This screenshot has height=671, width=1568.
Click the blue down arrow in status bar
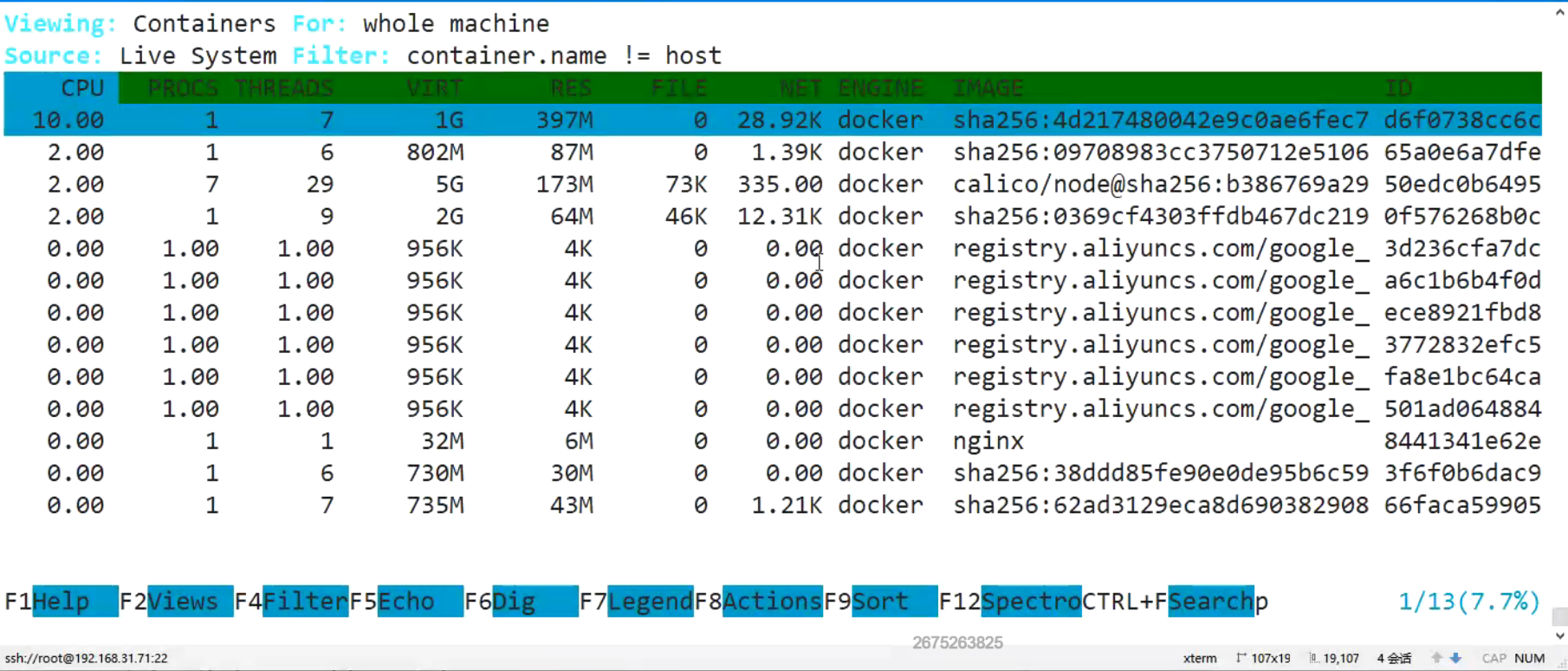click(1455, 658)
